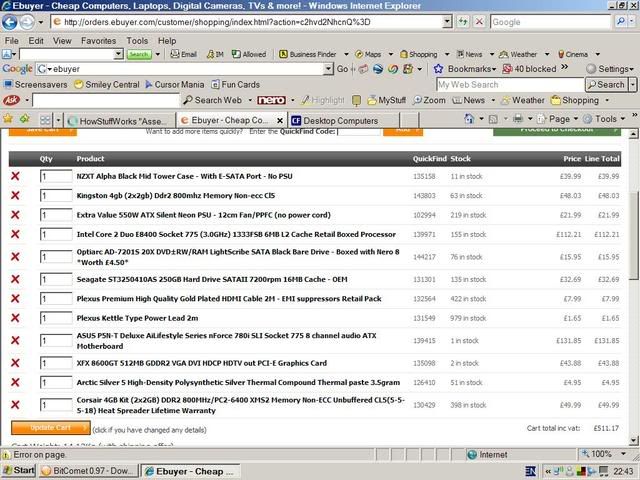The height and width of the screenshot is (480, 640).
Task: Click the EN language indicator in tray
Action: [530, 471]
